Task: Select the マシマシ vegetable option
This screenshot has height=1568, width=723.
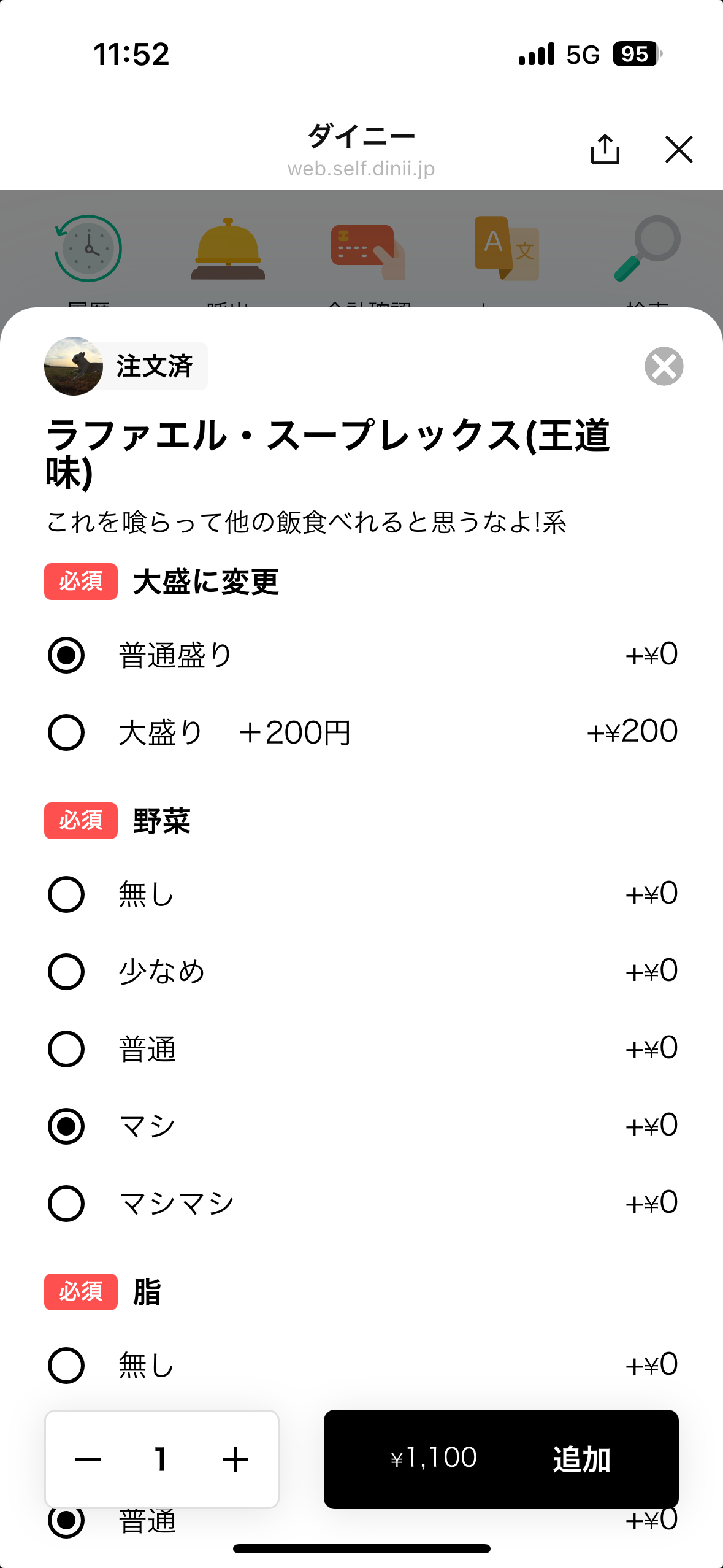Action: tap(66, 1204)
